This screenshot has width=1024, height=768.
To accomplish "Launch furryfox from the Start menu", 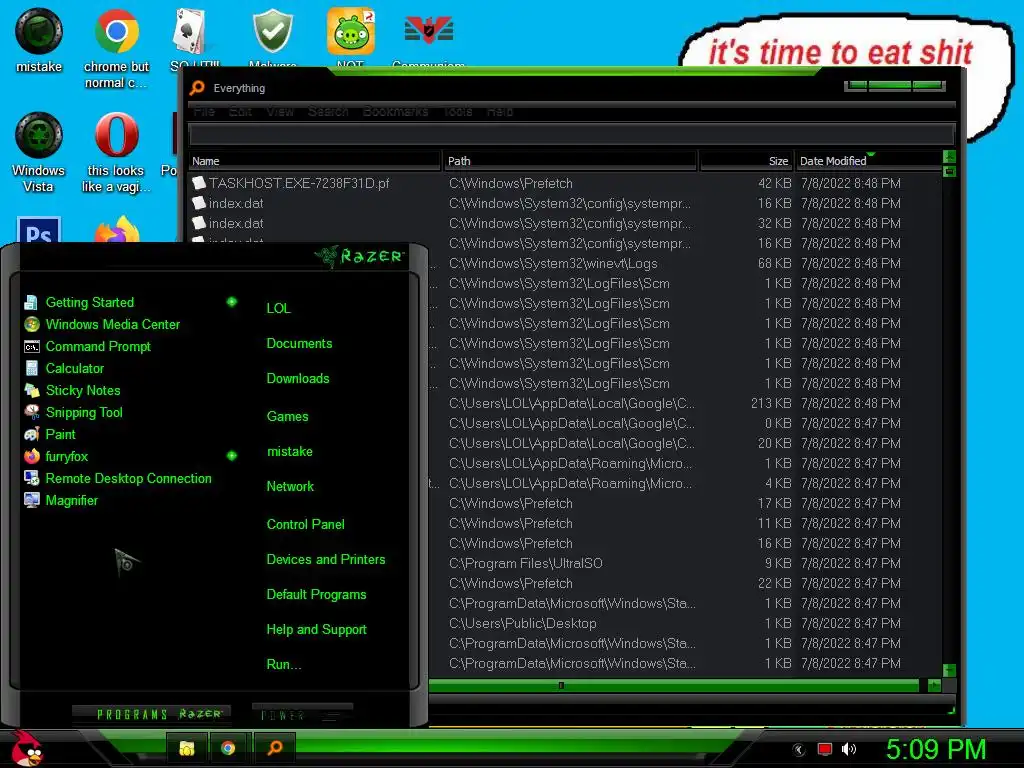I will click(66, 456).
